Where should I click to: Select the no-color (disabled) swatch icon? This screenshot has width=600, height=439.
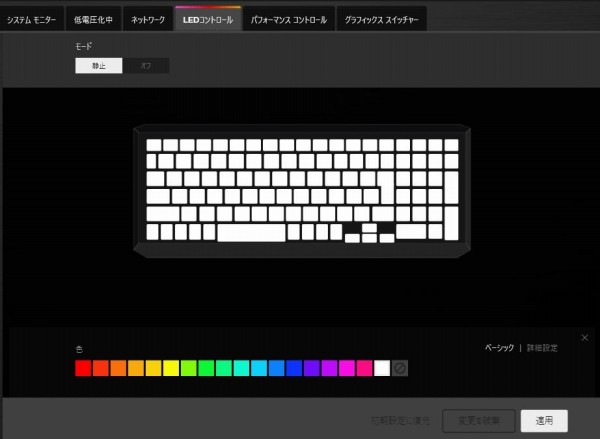(x=400, y=369)
